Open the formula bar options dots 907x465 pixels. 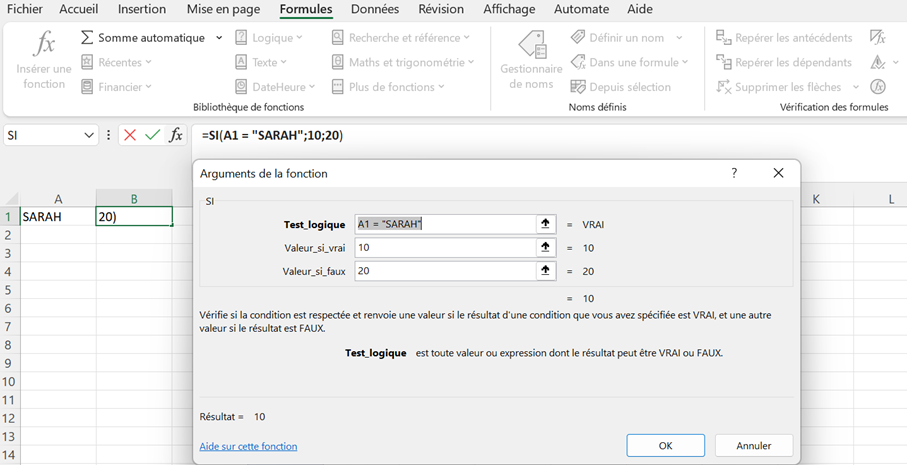pos(108,135)
